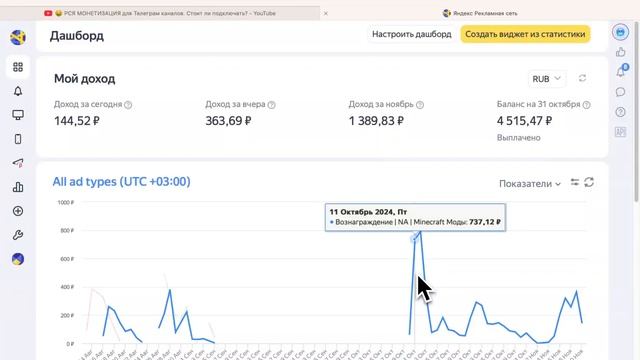The image size is (640, 360).
Task: Click the round globe icon at sidebar bottom
Action: (x=18, y=259)
